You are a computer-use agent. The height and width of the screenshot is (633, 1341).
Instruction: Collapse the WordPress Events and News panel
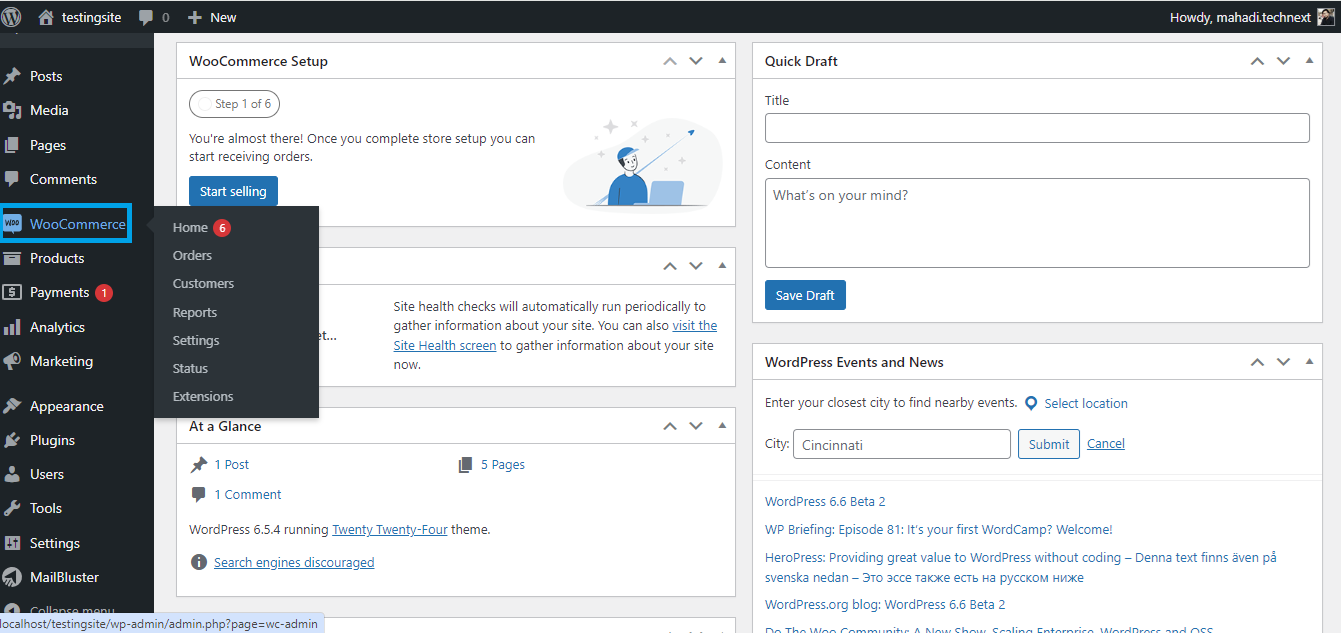coord(1309,362)
